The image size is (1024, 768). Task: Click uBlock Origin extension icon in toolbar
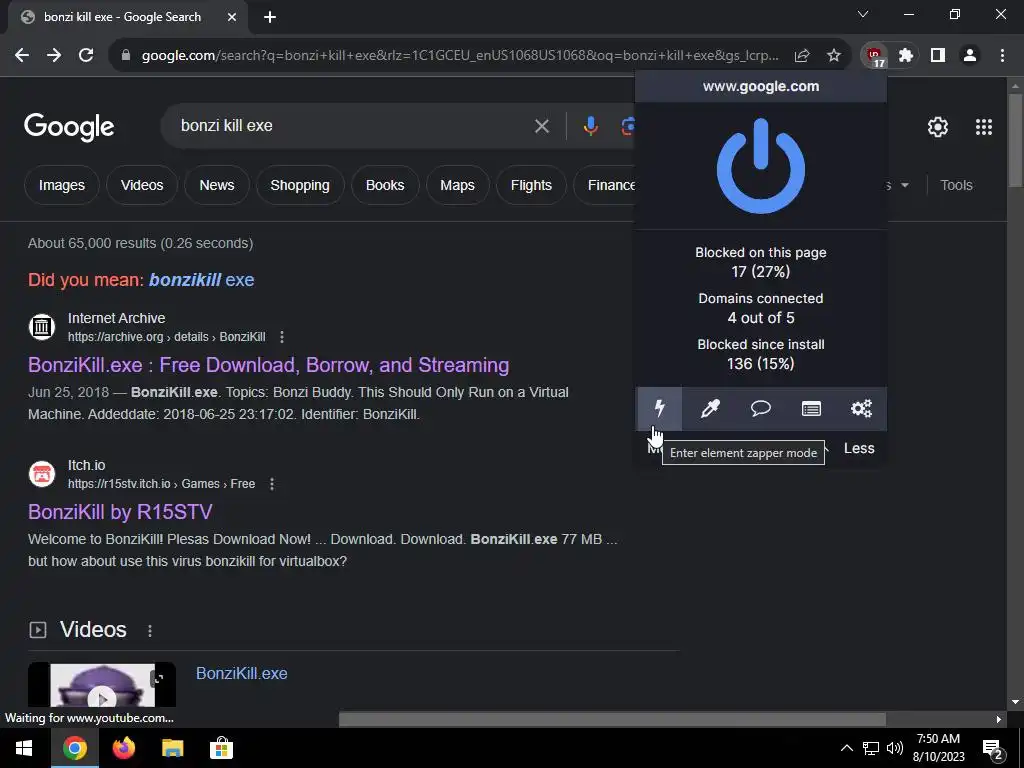pyautogui.click(x=874, y=56)
